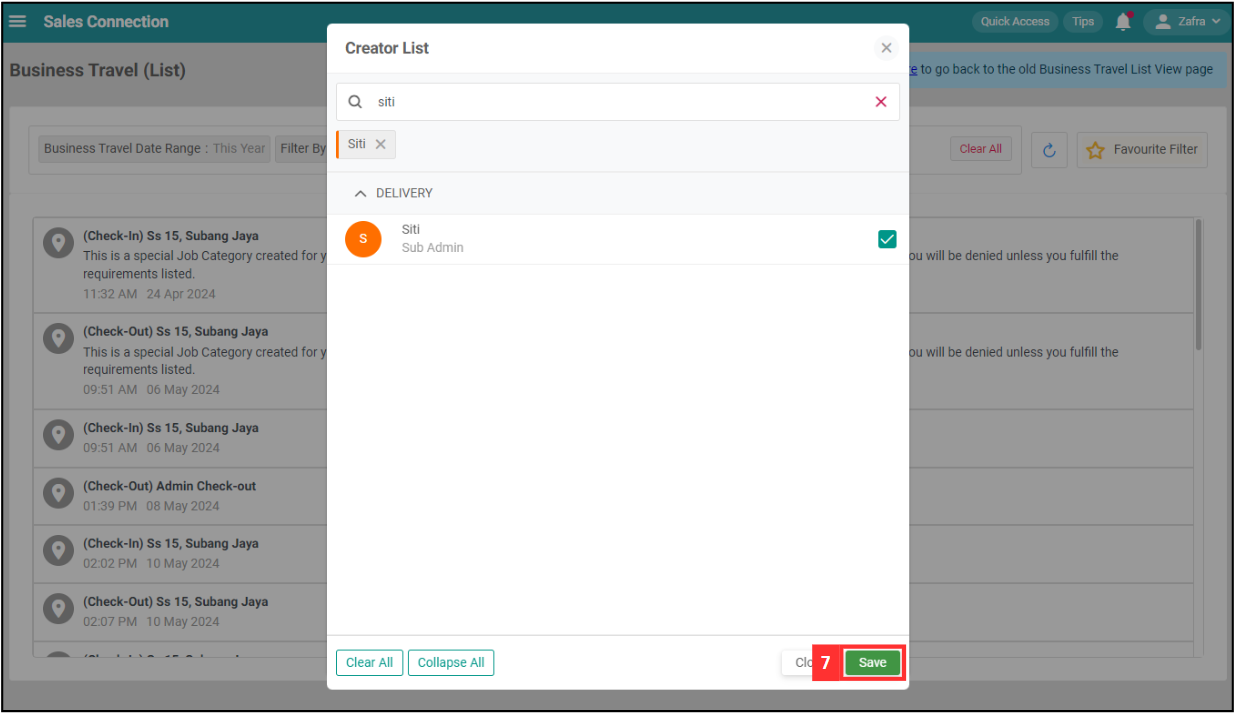Click location pin for 09:51 AM Check-Out entry
This screenshot has width=1236, height=714.
coord(58,338)
